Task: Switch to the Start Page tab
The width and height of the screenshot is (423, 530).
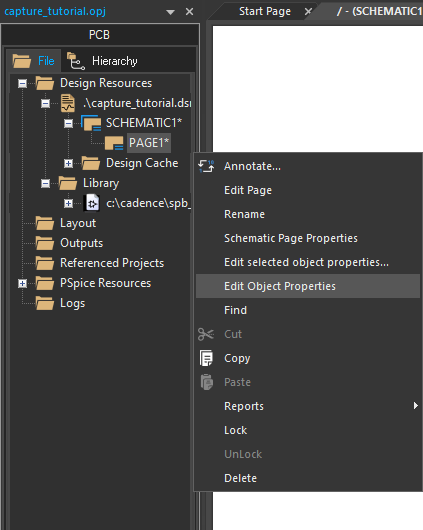Action: point(265,11)
